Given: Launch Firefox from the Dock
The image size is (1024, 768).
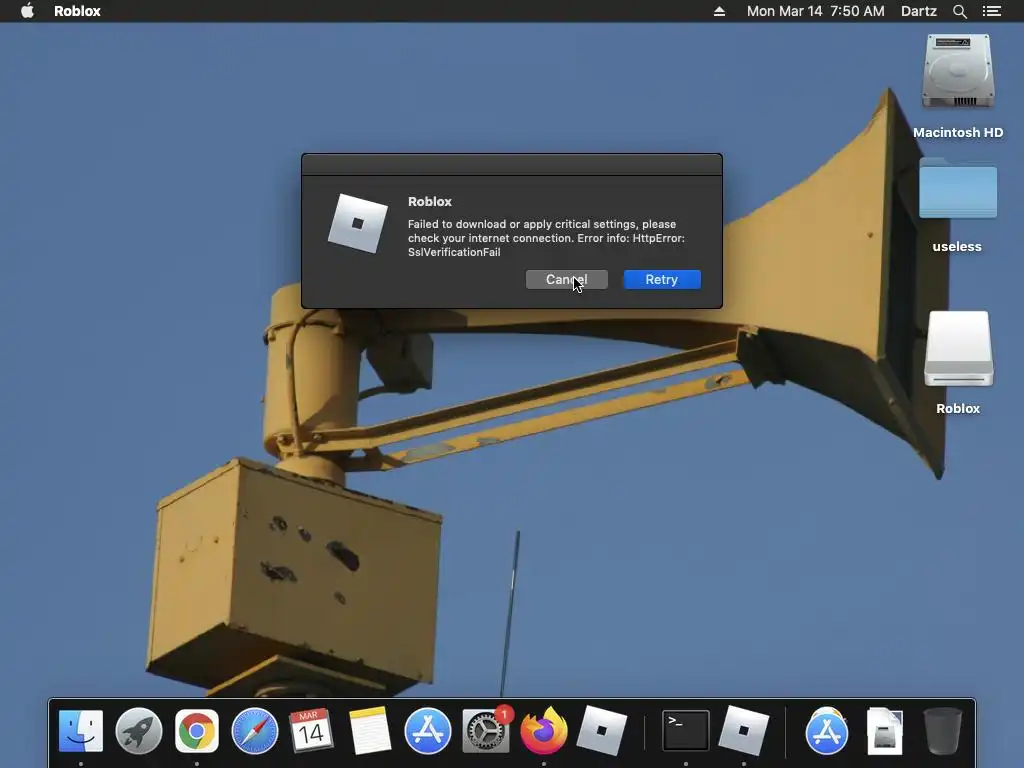Looking at the screenshot, I should tap(543, 731).
